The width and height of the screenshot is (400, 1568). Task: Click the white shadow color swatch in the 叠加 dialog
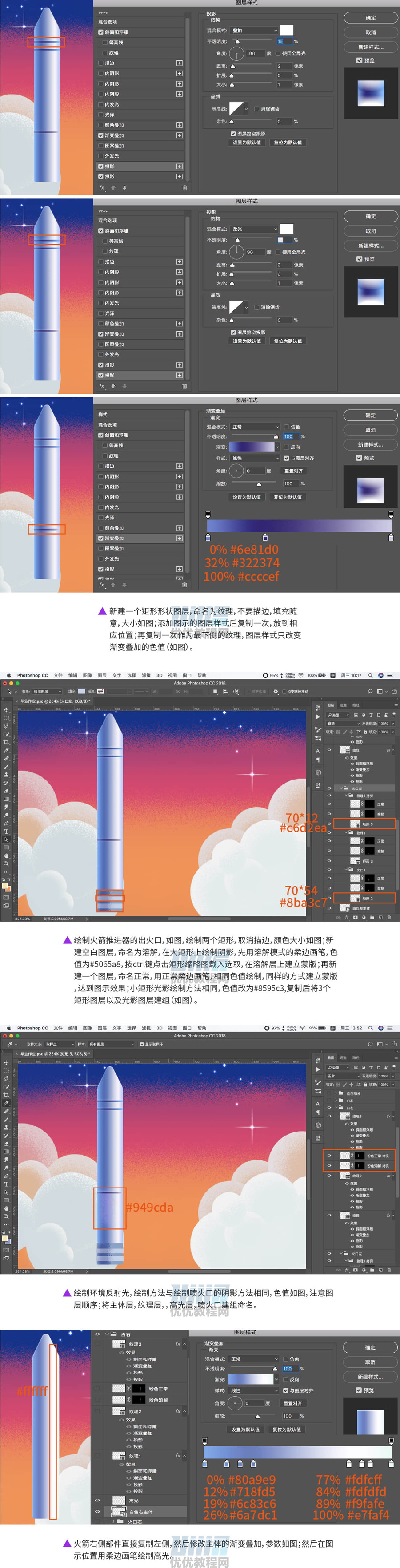287,30
